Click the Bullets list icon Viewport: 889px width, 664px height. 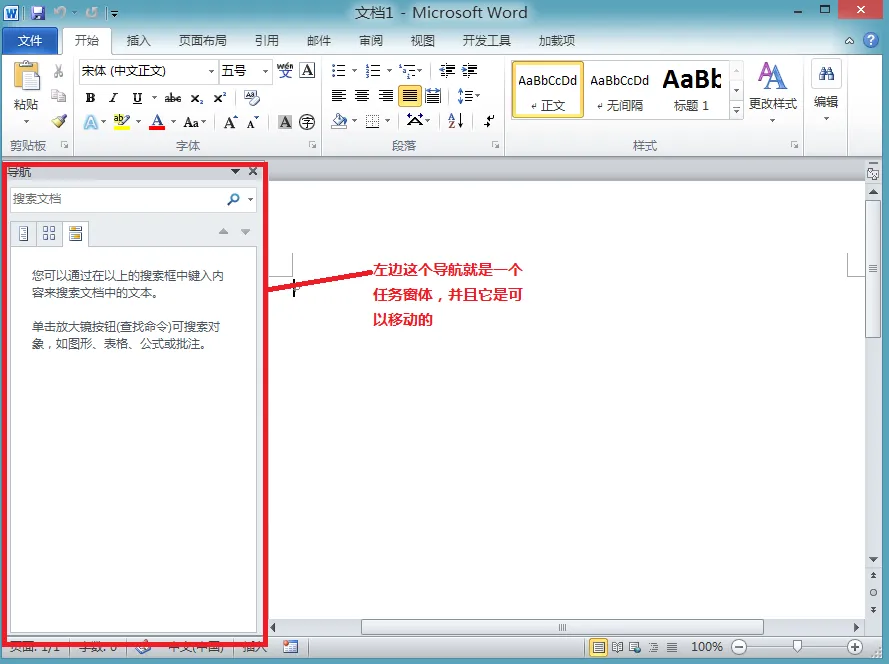click(338, 70)
